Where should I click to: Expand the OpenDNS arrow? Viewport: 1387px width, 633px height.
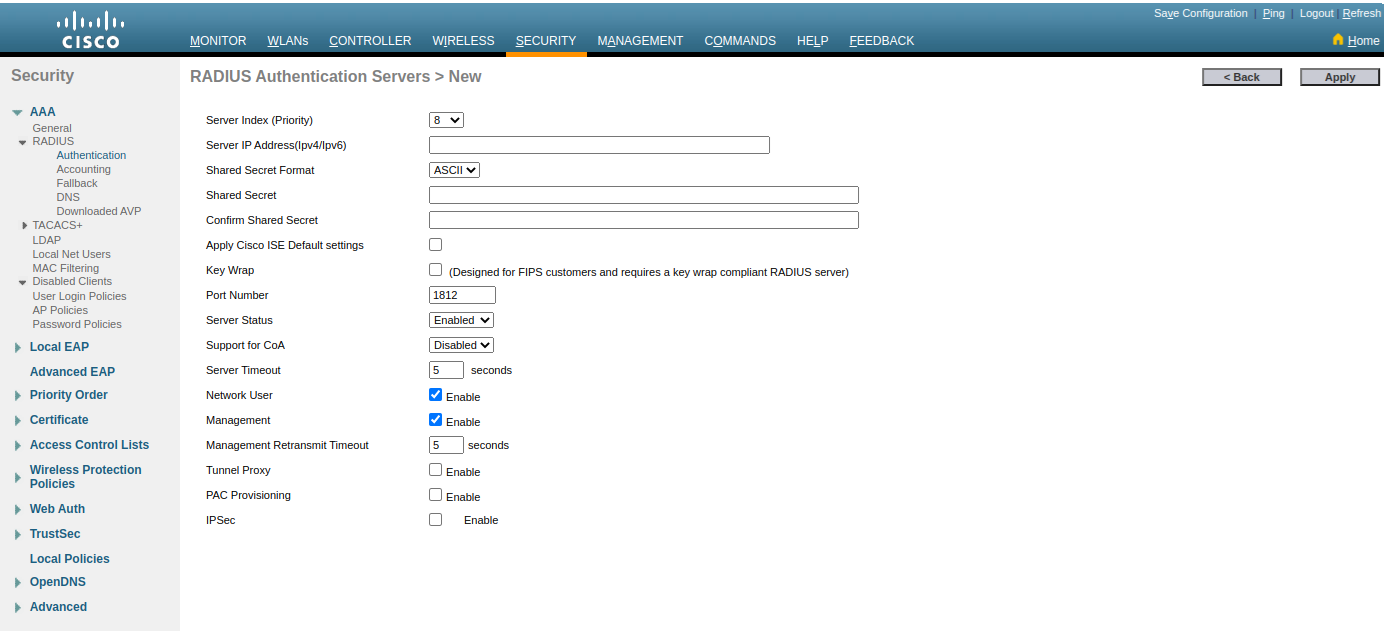[x=18, y=583]
